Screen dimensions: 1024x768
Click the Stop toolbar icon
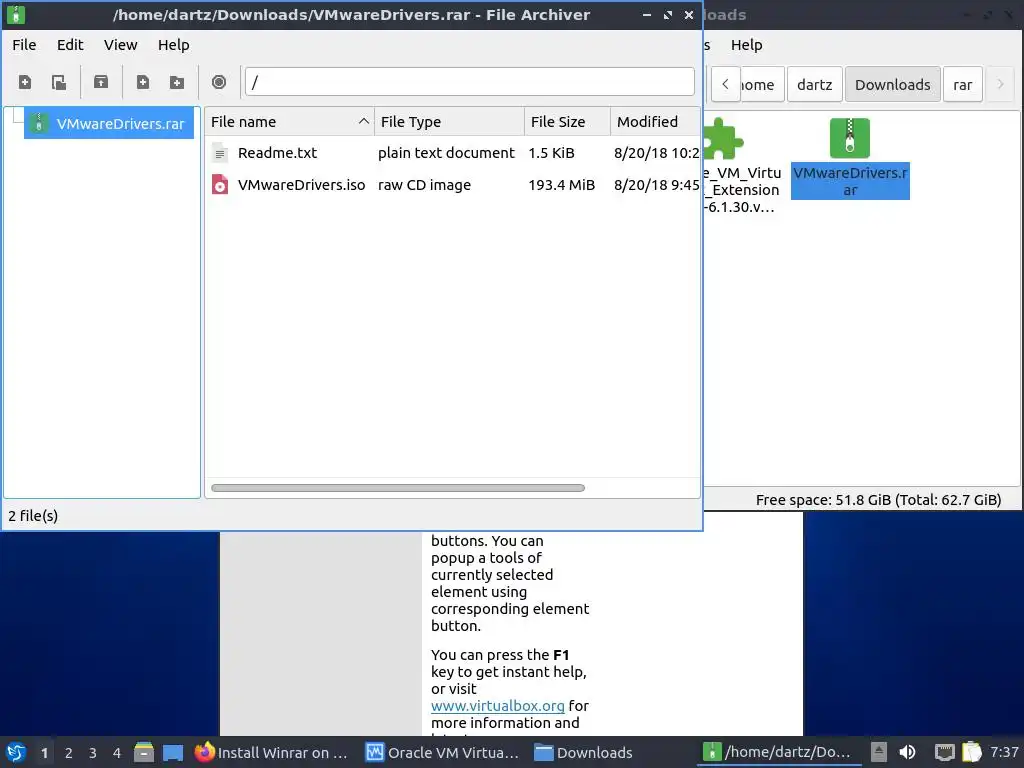click(219, 82)
